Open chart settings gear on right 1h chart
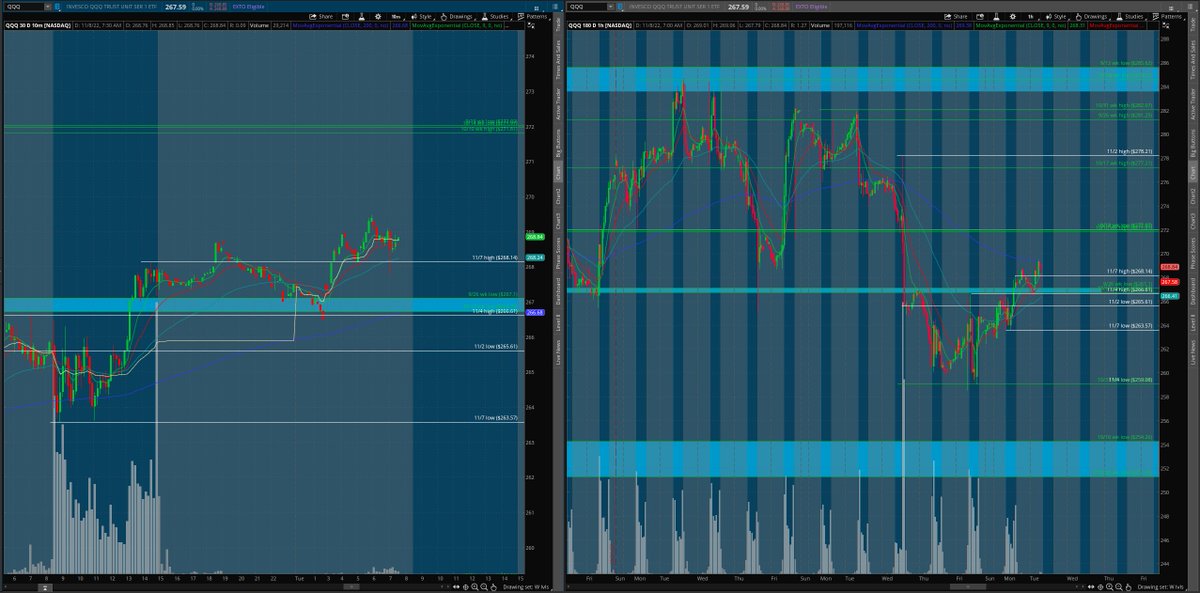This screenshot has height=593, width=1200. coord(1012,16)
